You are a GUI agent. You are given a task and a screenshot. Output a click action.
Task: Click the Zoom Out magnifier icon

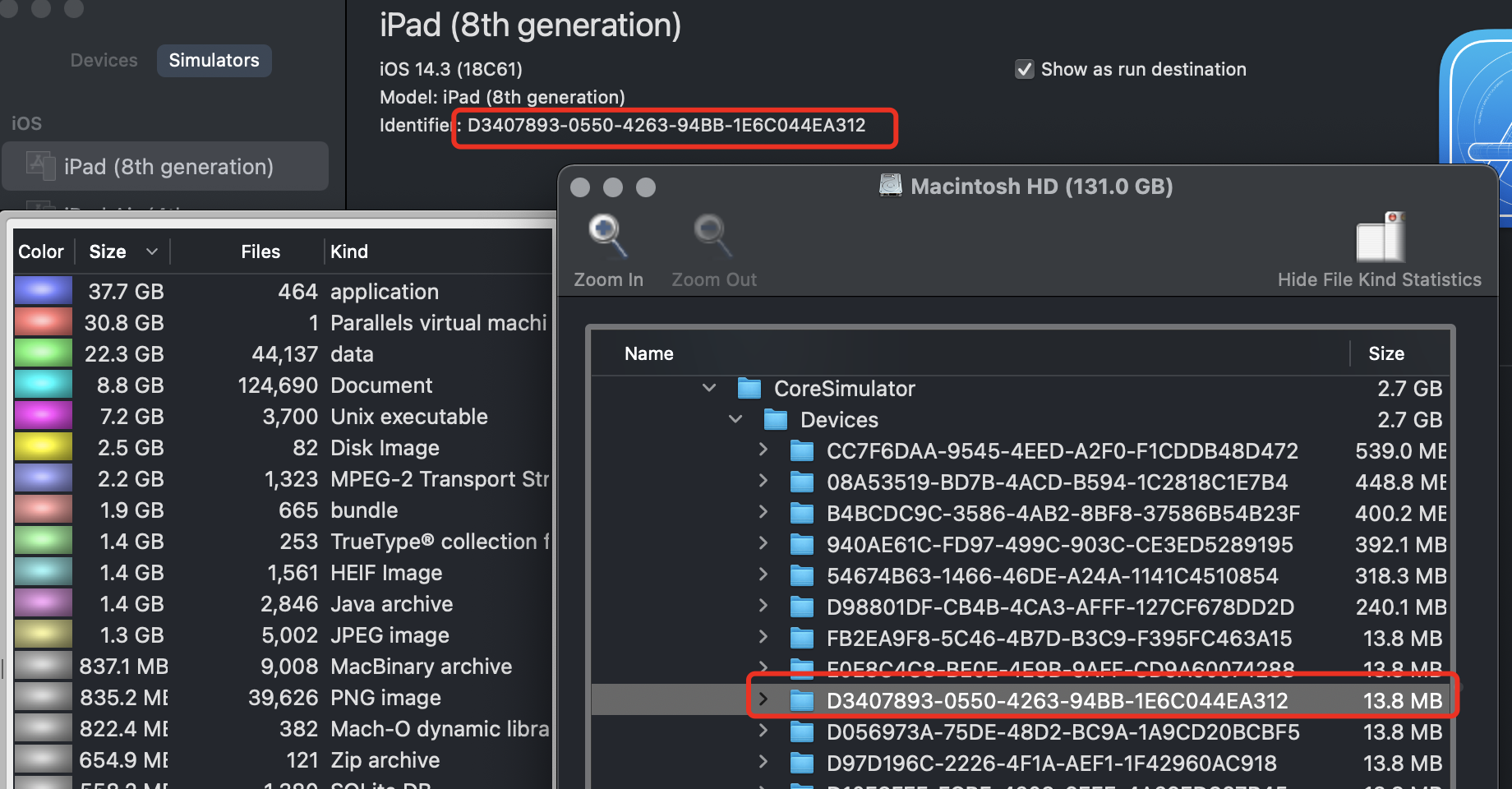point(713,237)
